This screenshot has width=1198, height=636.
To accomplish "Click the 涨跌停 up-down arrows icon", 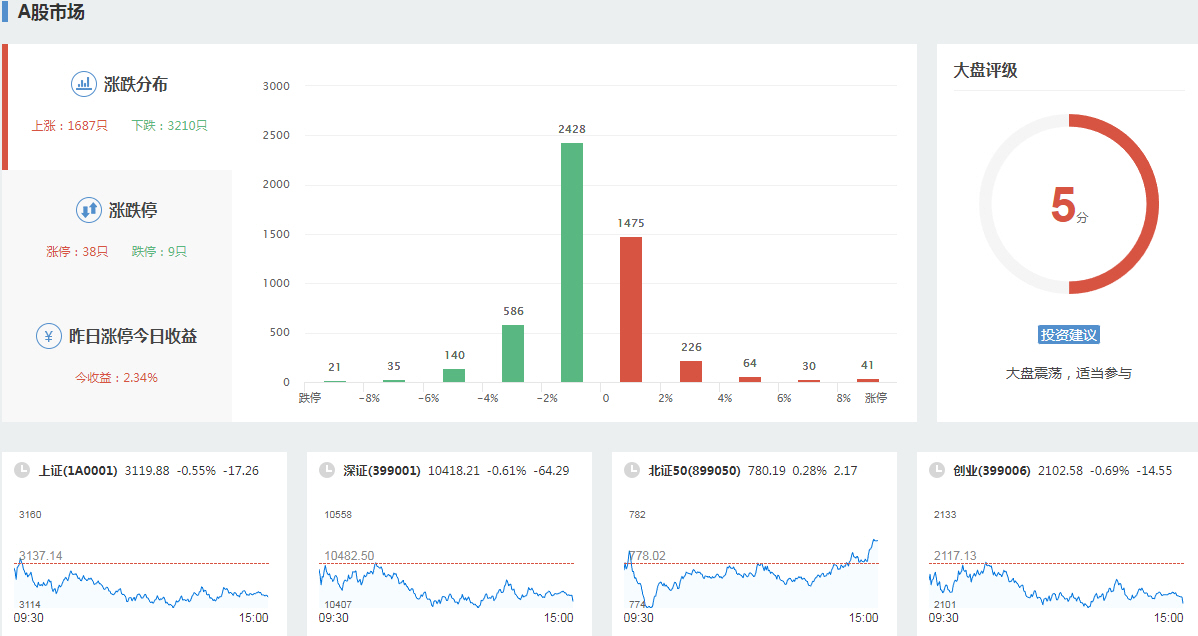I will 88,210.
